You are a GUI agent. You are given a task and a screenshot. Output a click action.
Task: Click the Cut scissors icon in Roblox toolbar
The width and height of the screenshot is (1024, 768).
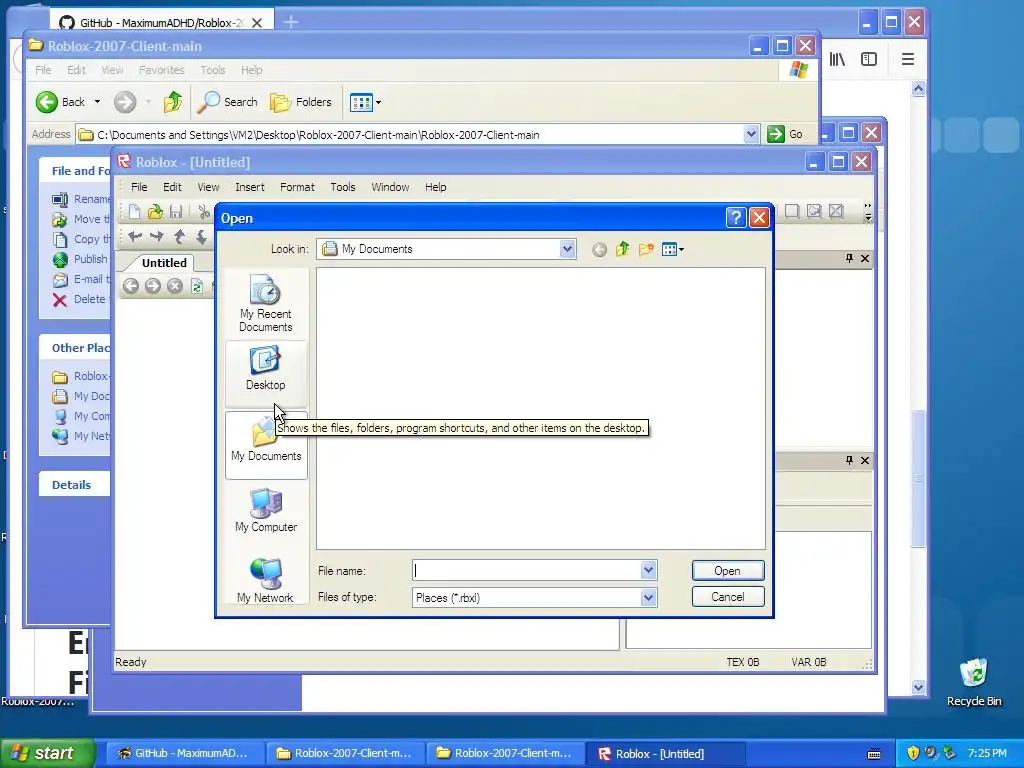click(x=204, y=212)
